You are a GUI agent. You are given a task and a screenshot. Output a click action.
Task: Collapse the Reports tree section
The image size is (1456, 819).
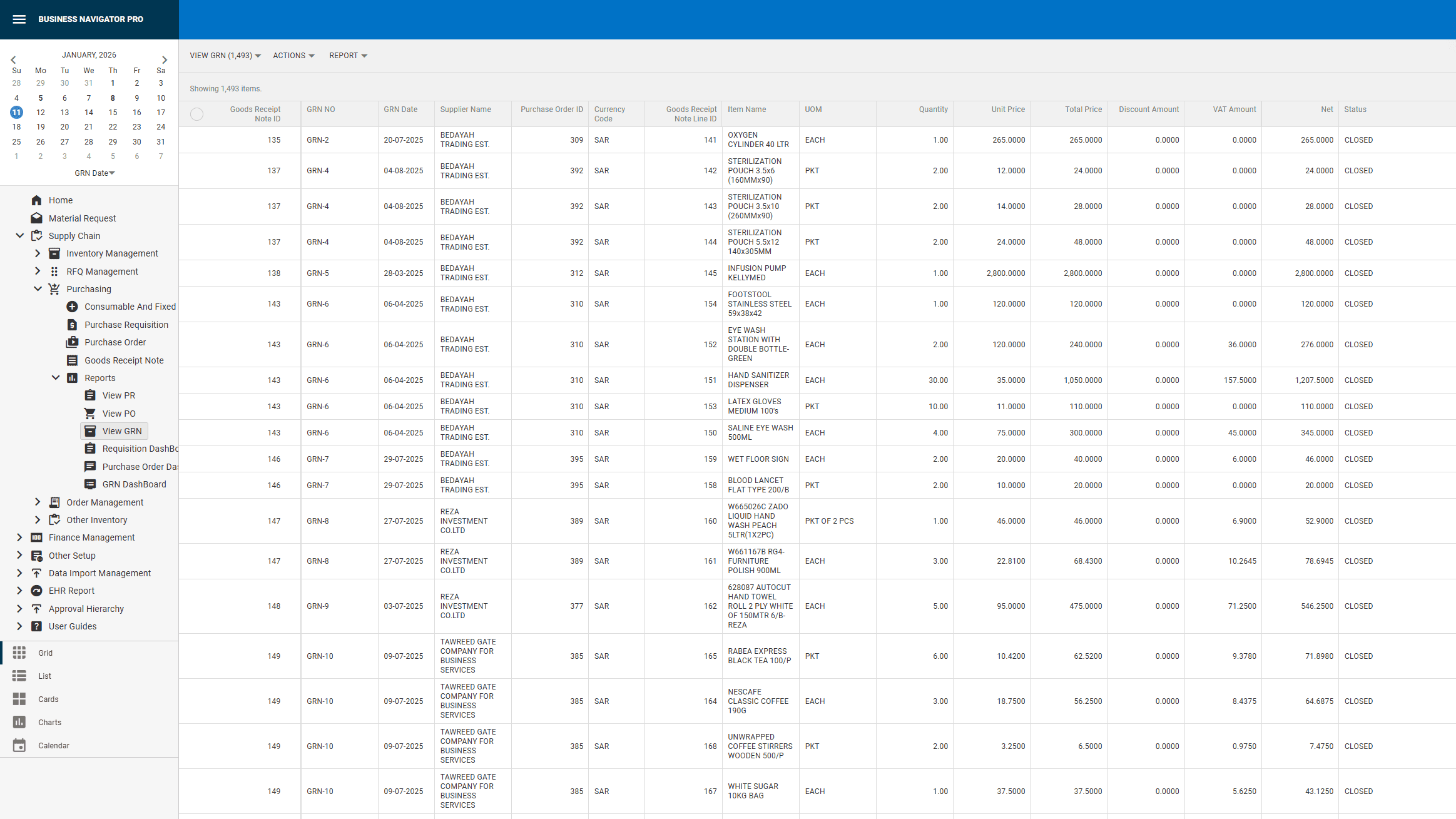[56, 377]
